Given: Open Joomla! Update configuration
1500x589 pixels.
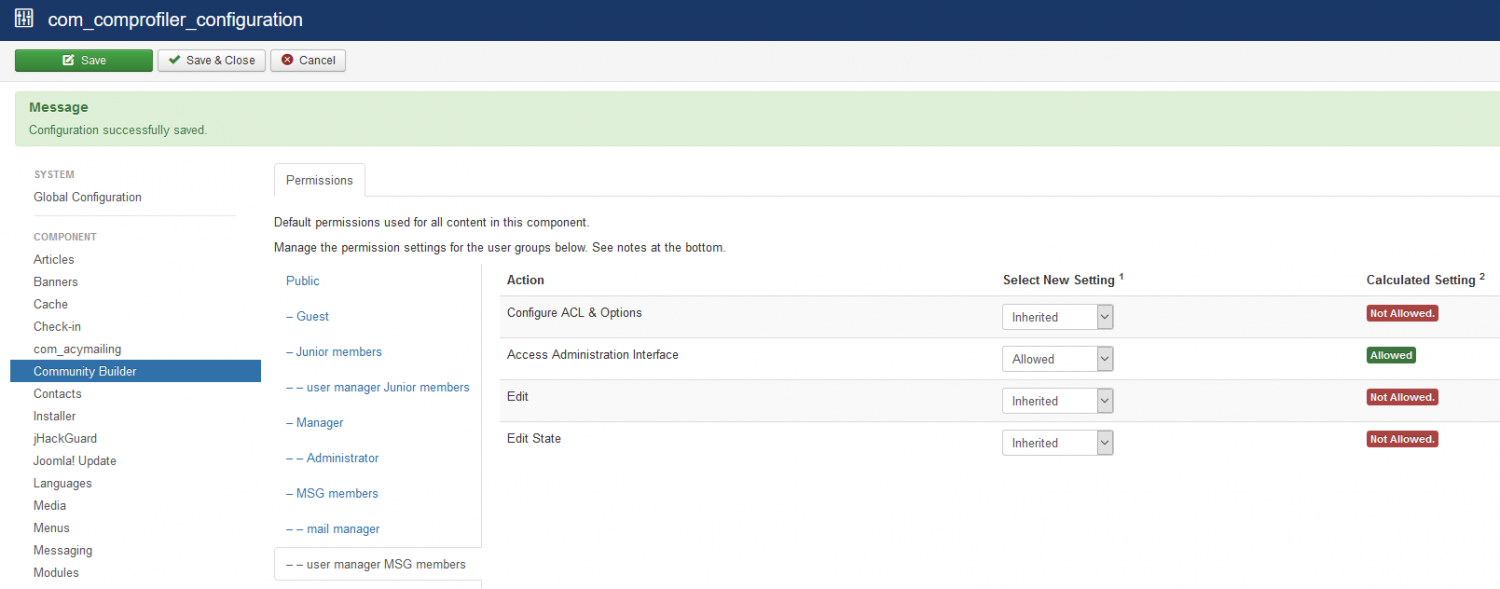Looking at the screenshot, I should pos(75,461).
